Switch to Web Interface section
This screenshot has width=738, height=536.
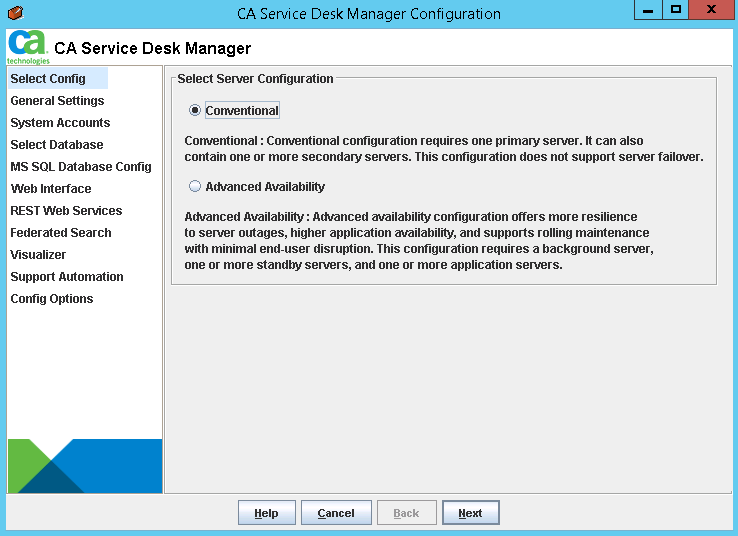point(51,189)
